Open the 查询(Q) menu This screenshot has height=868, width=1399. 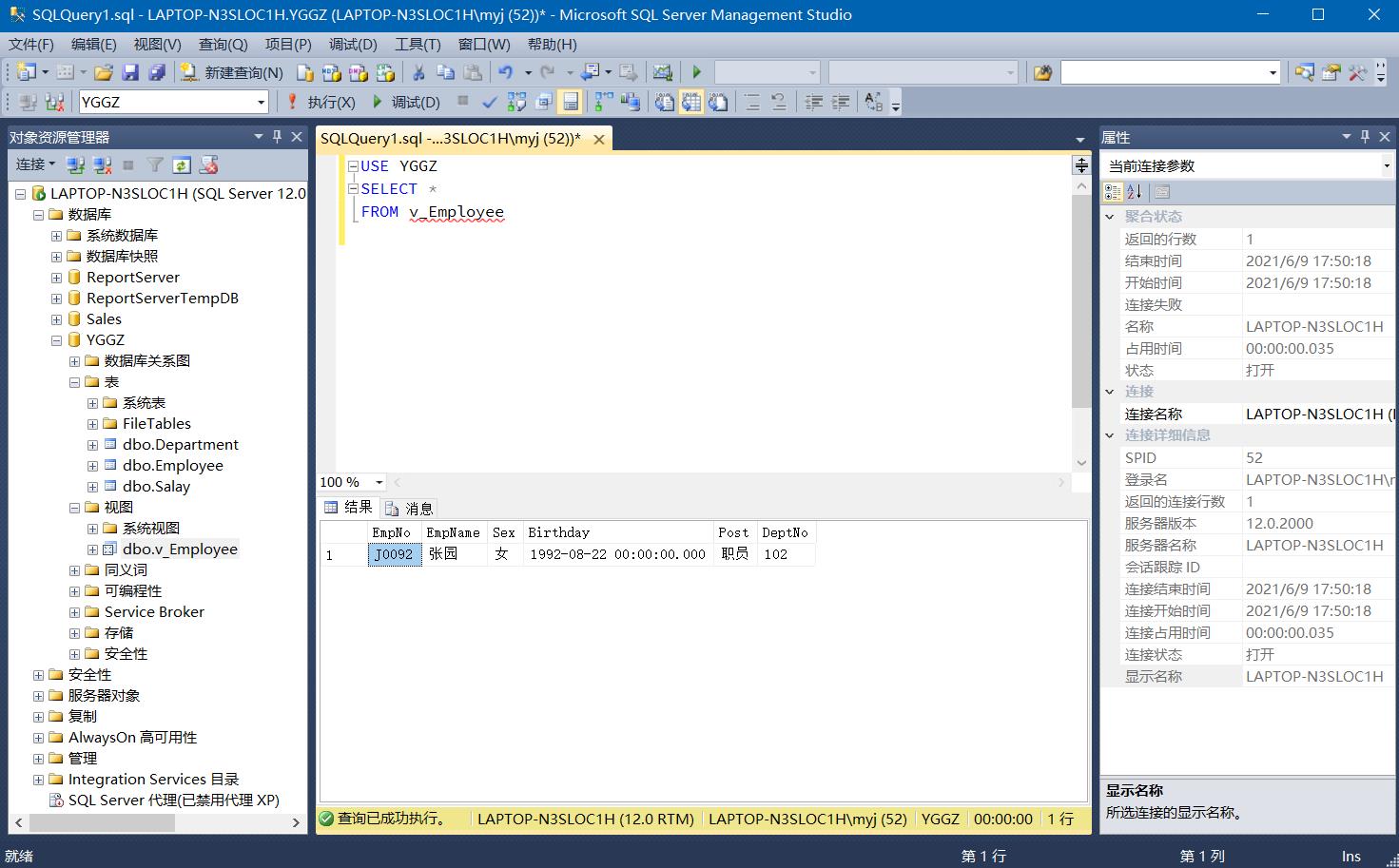223,44
